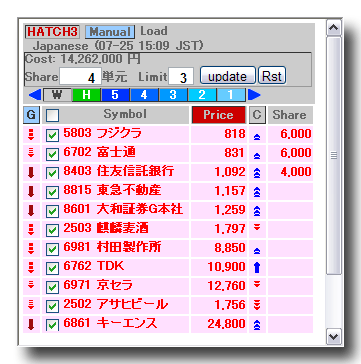Click the blue up indicator in キーエンス row

tap(257, 325)
